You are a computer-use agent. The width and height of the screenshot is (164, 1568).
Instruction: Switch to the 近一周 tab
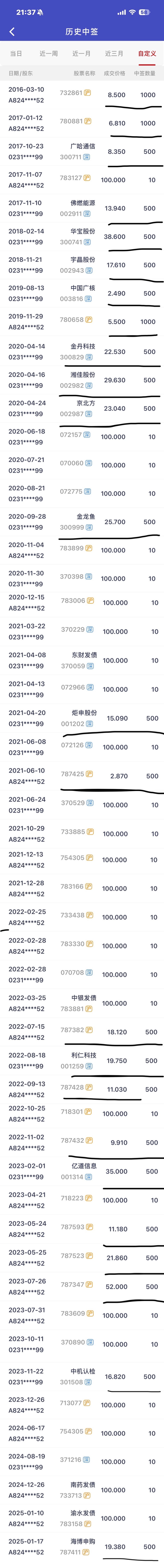click(49, 54)
